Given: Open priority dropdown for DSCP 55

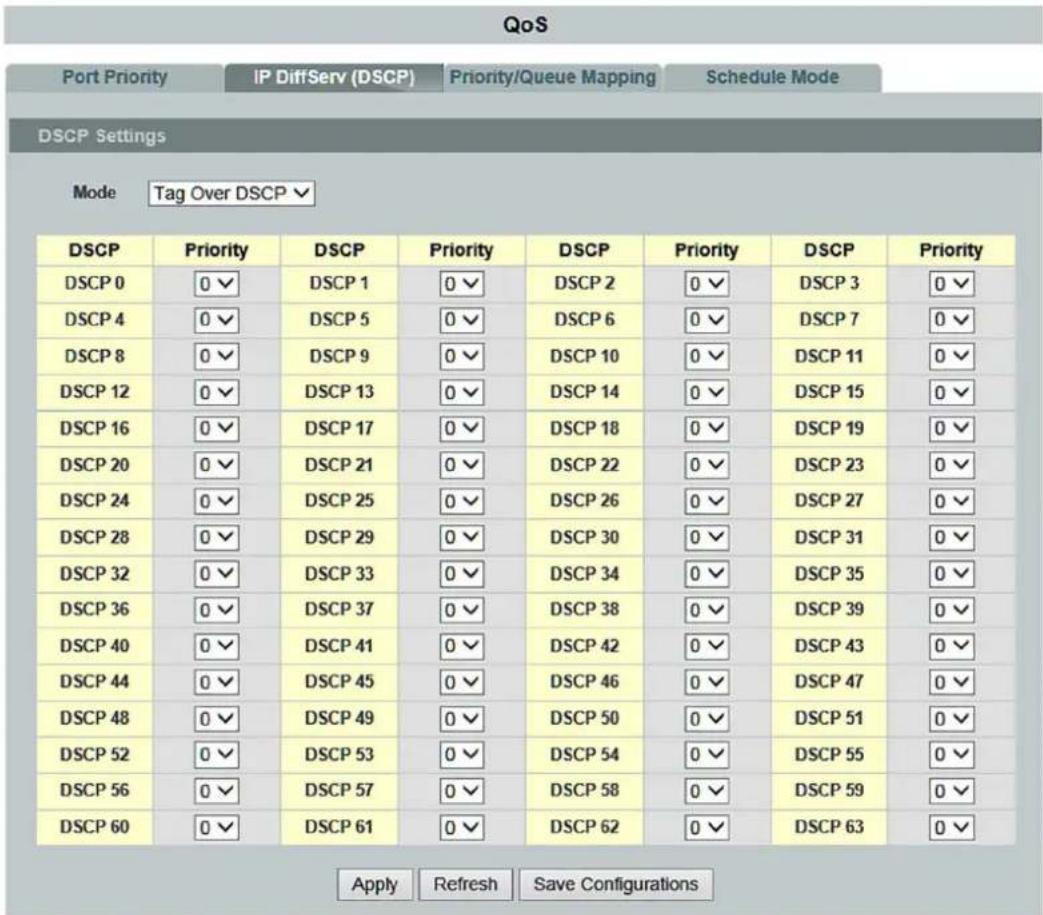Looking at the screenshot, I should (x=951, y=755).
